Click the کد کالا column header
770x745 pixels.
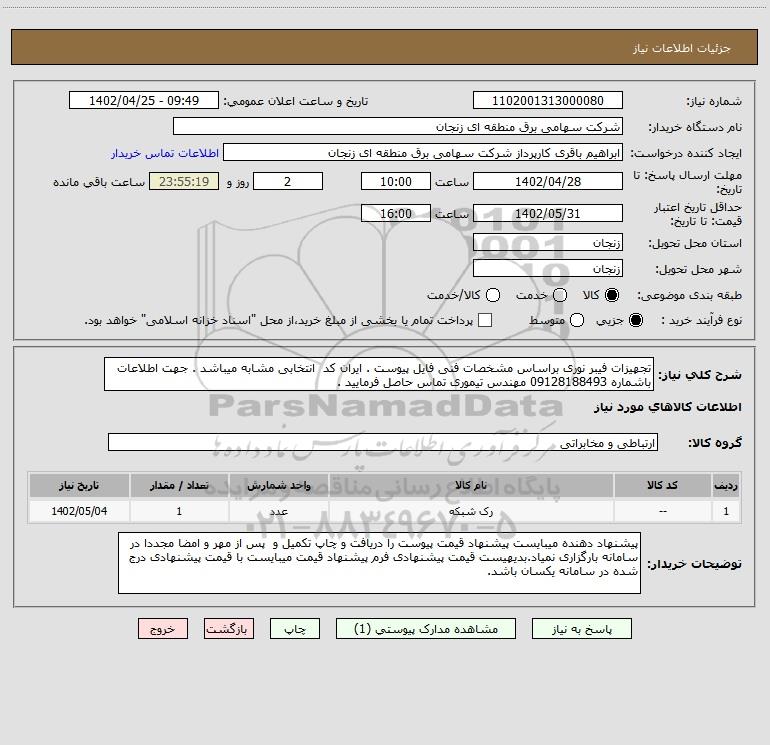(x=662, y=486)
